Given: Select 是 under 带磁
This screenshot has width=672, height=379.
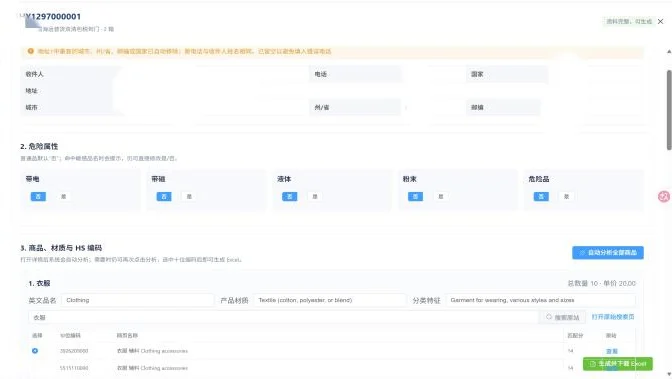Looking at the screenshot, I should click(189, 196).
